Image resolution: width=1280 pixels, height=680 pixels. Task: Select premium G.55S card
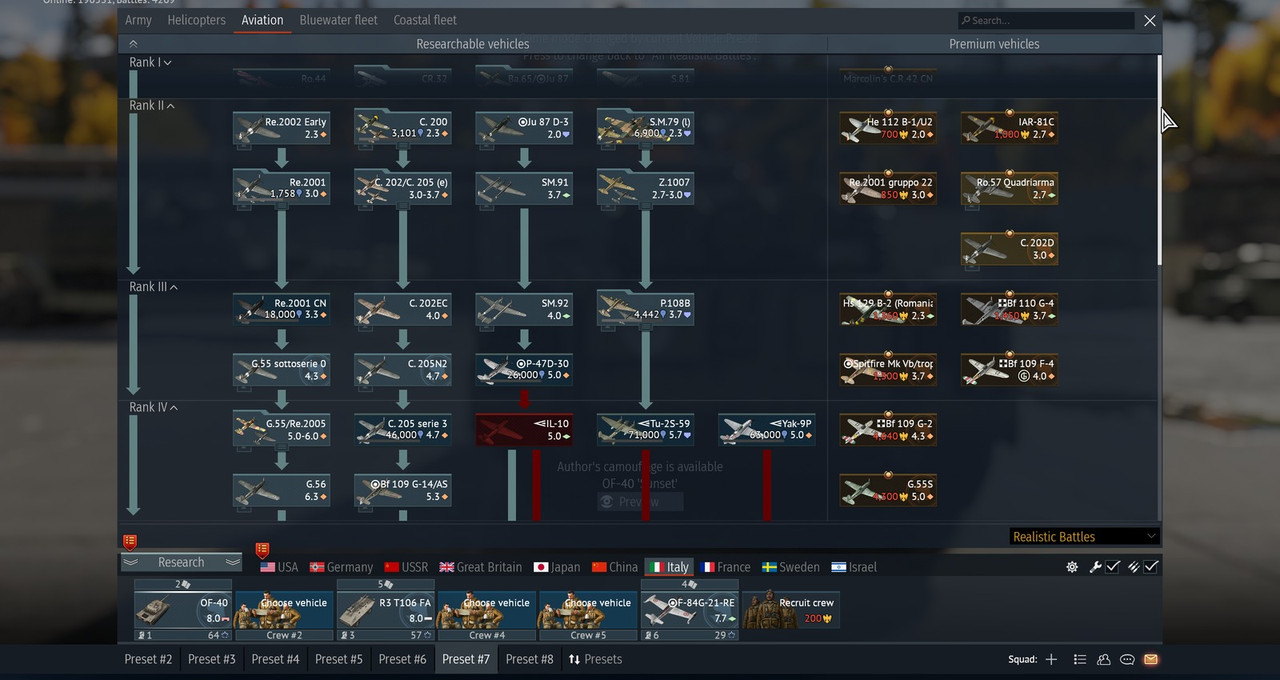coord(888,490)
